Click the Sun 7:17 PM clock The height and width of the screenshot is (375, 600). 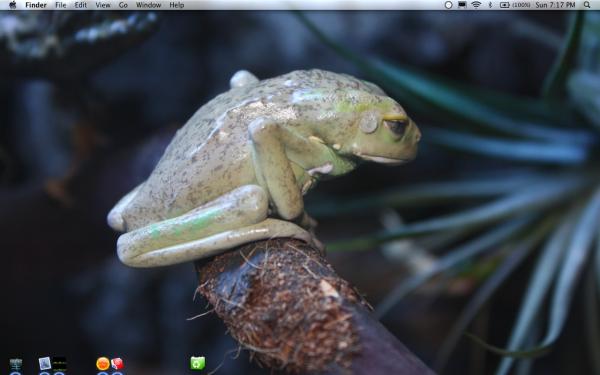tap(555, 5)
